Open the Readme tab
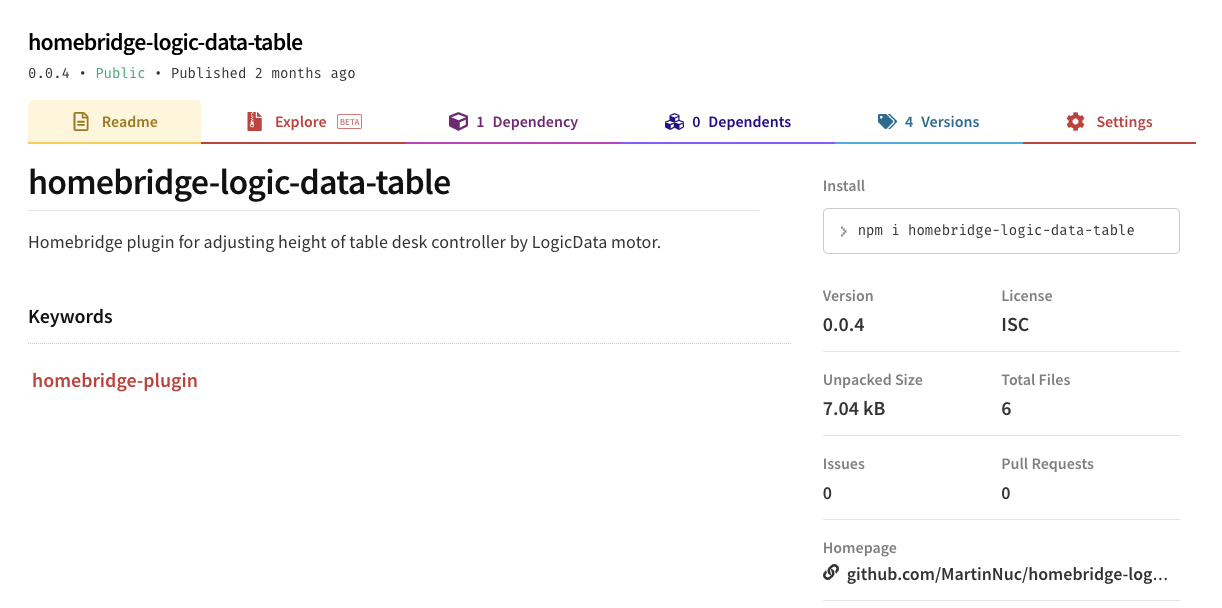The width and height of the screenshot is (1222, 608). coord(114,122)
